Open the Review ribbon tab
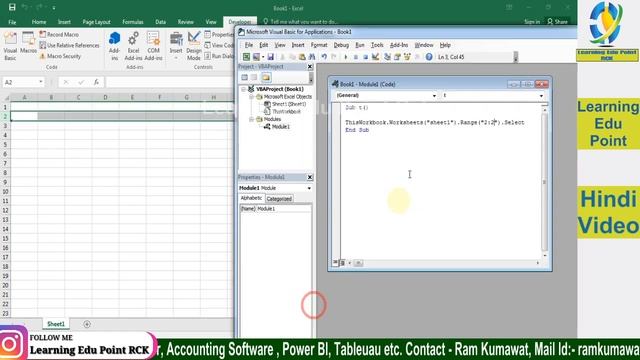This screenshot has width=640, height=360. (186, 22)
